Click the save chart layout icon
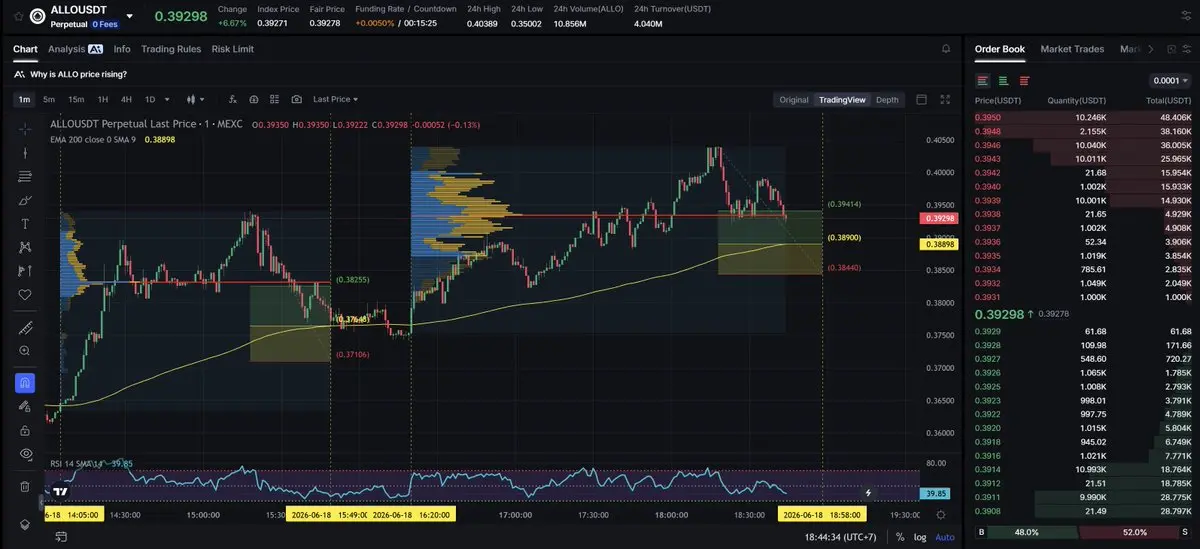 pos(254,99)
